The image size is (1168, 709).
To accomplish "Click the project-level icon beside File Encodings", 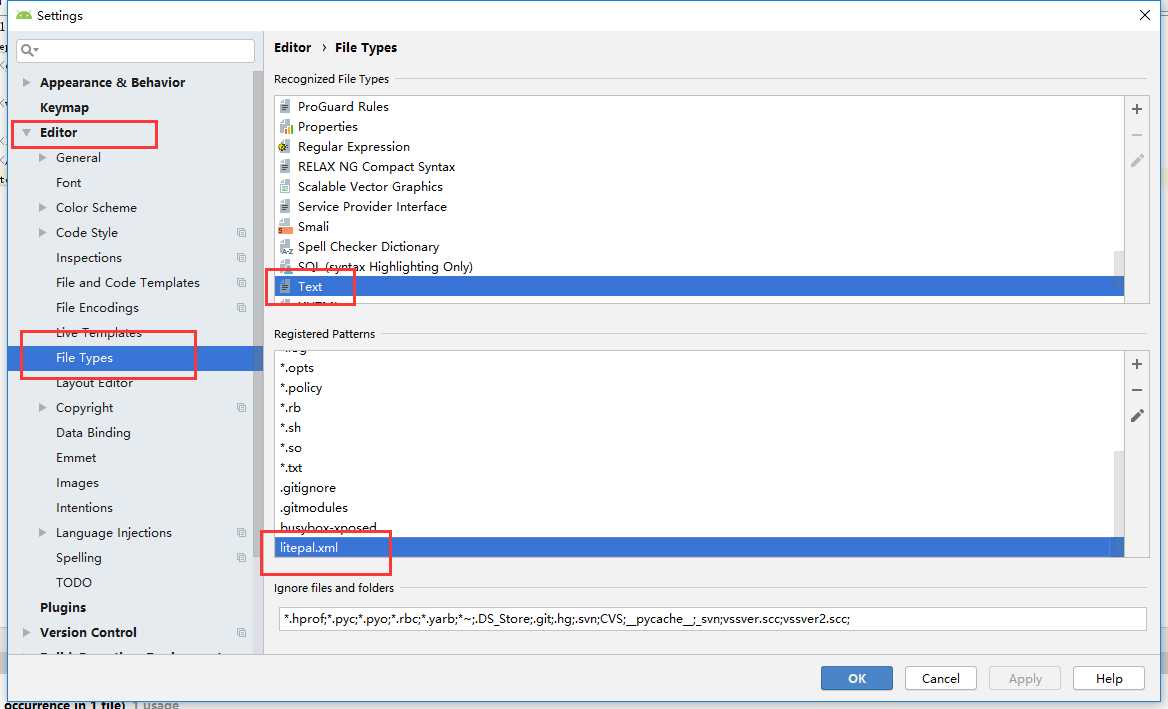I will (241, 308).
